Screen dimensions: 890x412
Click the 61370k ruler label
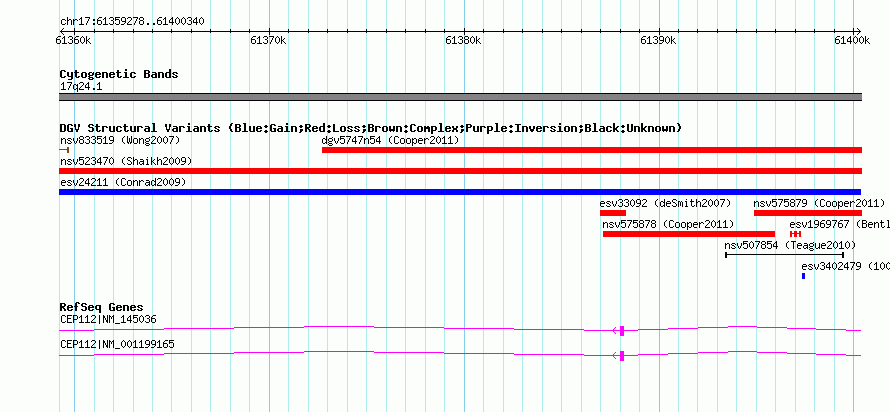click(x=268, y=40)
